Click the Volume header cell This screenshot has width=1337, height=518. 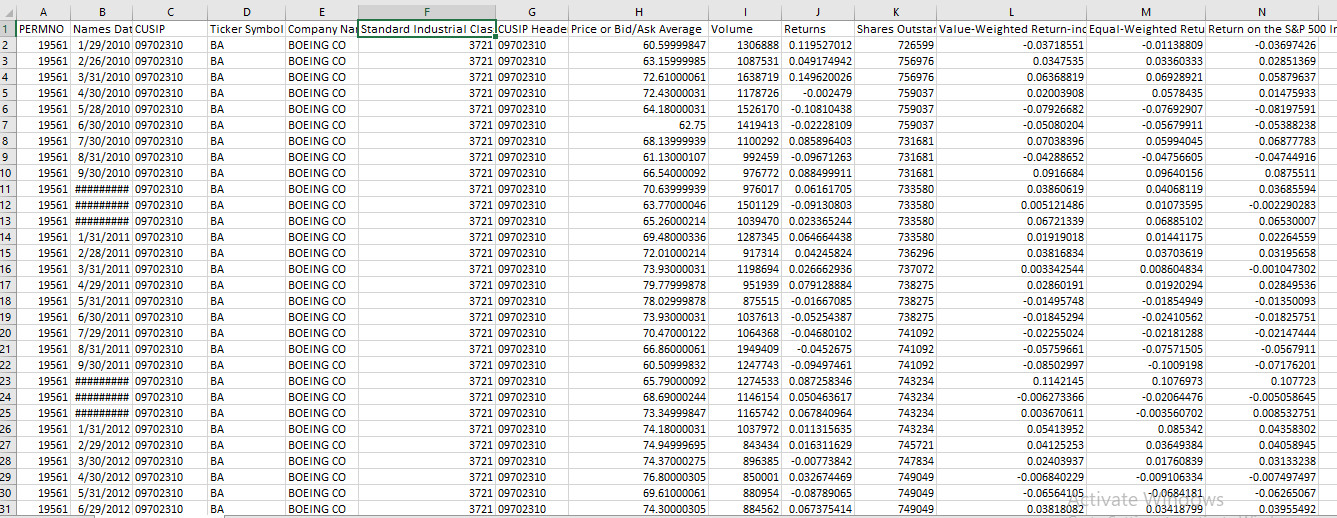click(745, 29)
